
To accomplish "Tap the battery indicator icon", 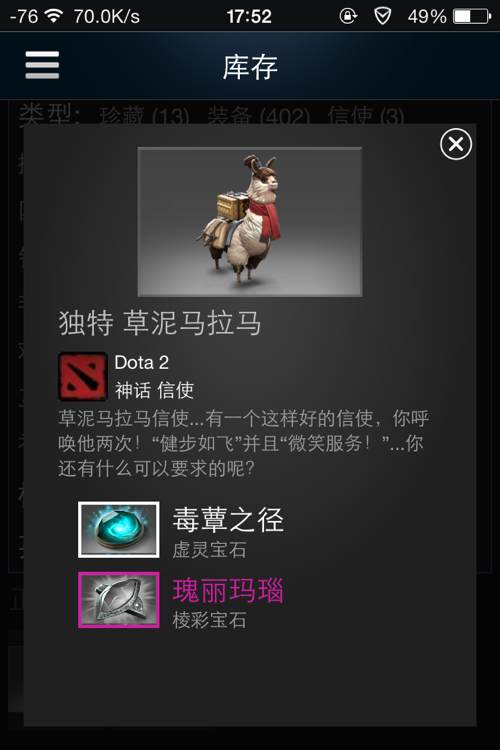I will pos(472,17).
